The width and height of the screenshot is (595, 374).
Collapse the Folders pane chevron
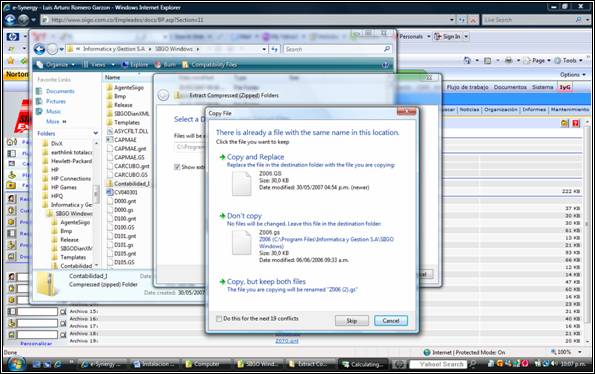[x=96, y=133]
